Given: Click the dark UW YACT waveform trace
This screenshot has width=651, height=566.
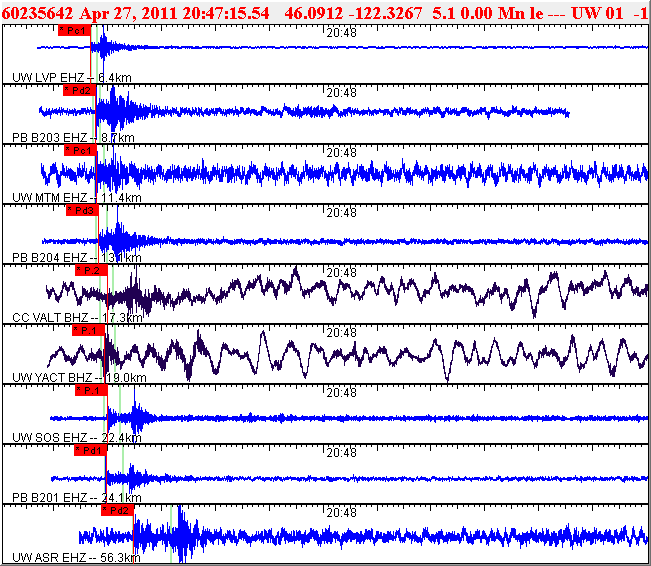Looking at the screenshot, I should pyautogui.click(x=348, y=355).
